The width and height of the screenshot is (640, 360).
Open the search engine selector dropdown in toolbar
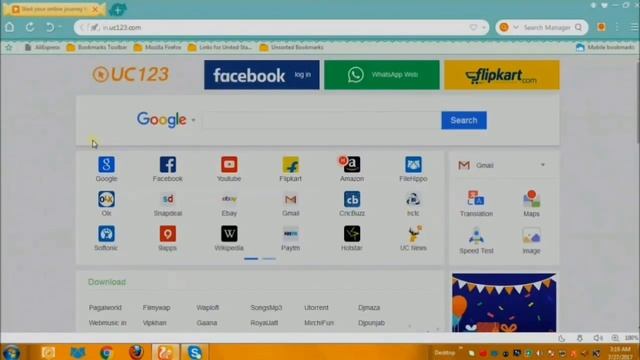516,27
